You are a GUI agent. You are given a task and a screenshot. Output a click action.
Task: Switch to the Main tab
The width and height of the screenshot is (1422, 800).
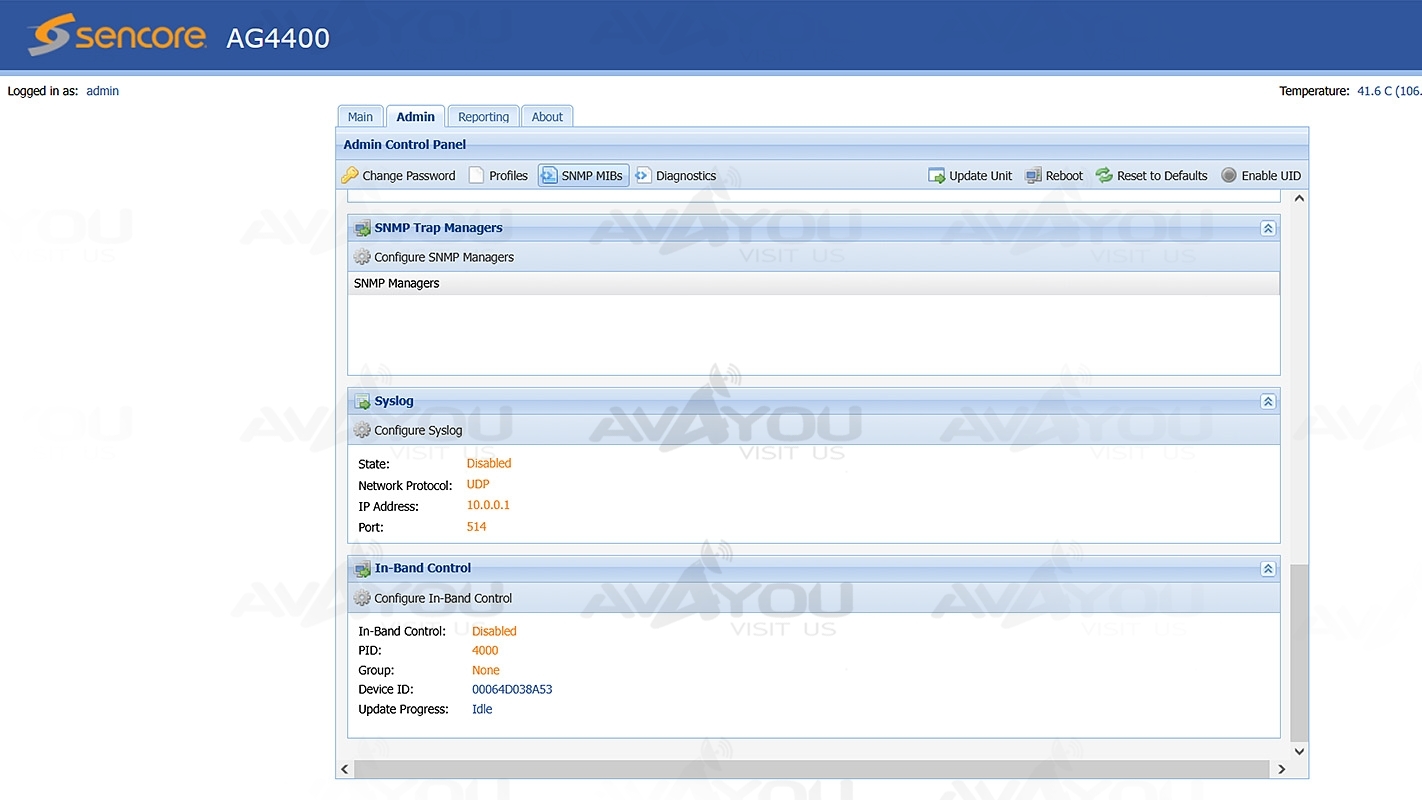coord(360,117)
